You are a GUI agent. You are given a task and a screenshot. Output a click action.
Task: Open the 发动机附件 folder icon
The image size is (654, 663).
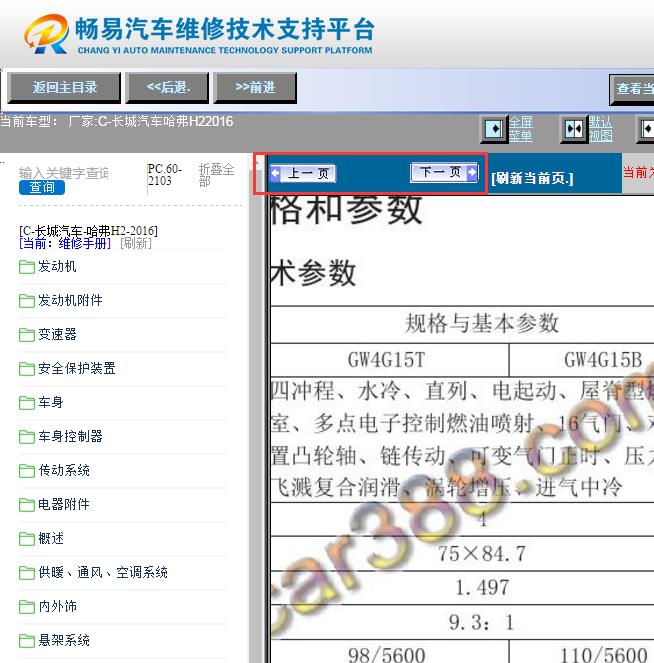27,301
